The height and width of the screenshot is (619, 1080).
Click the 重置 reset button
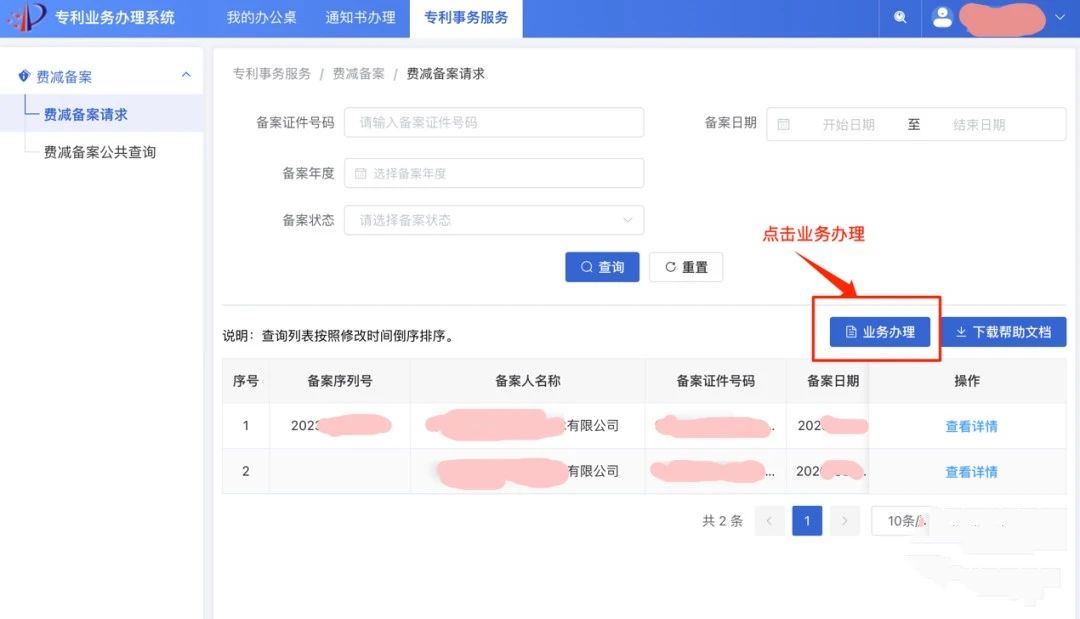point(686,267)
